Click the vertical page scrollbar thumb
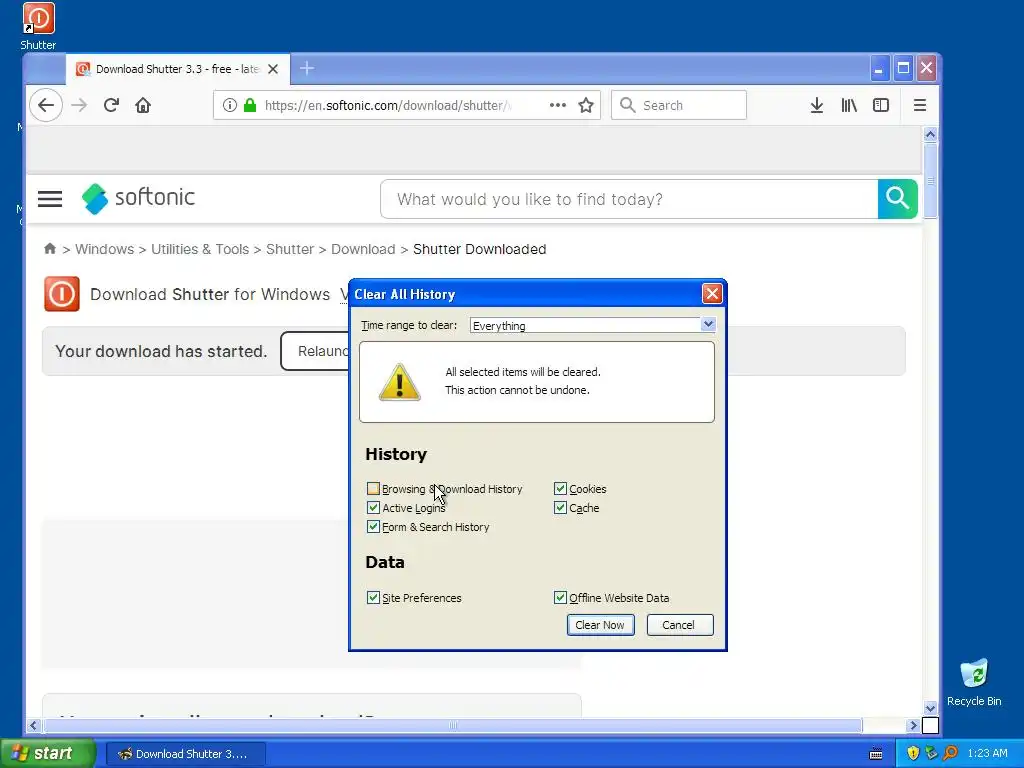The image size is (1024, 768). (930, 180)
